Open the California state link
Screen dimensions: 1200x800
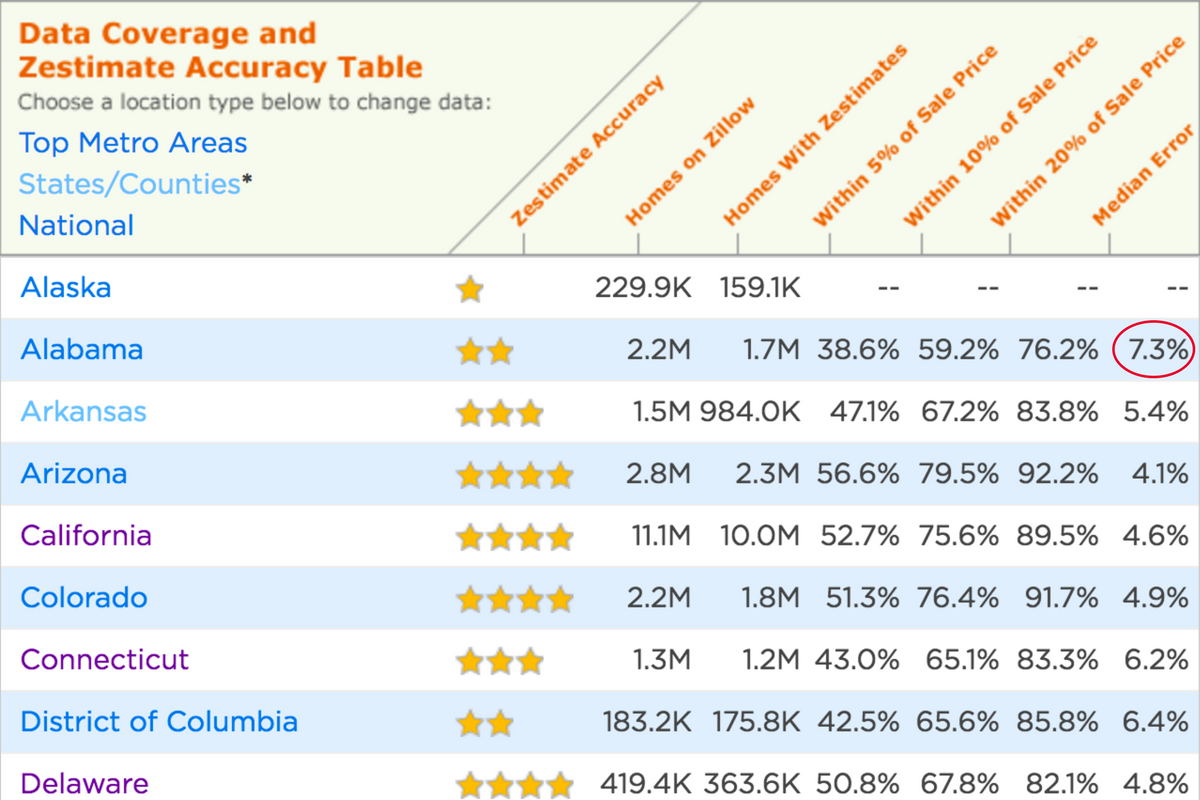pos(86,535)
